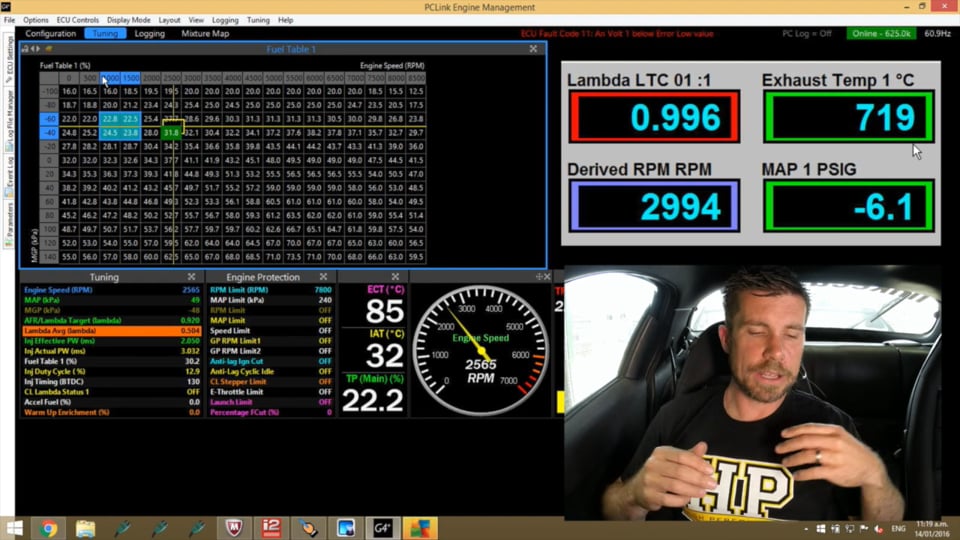
Task: Open the Help menu
Action: point(285,20)
